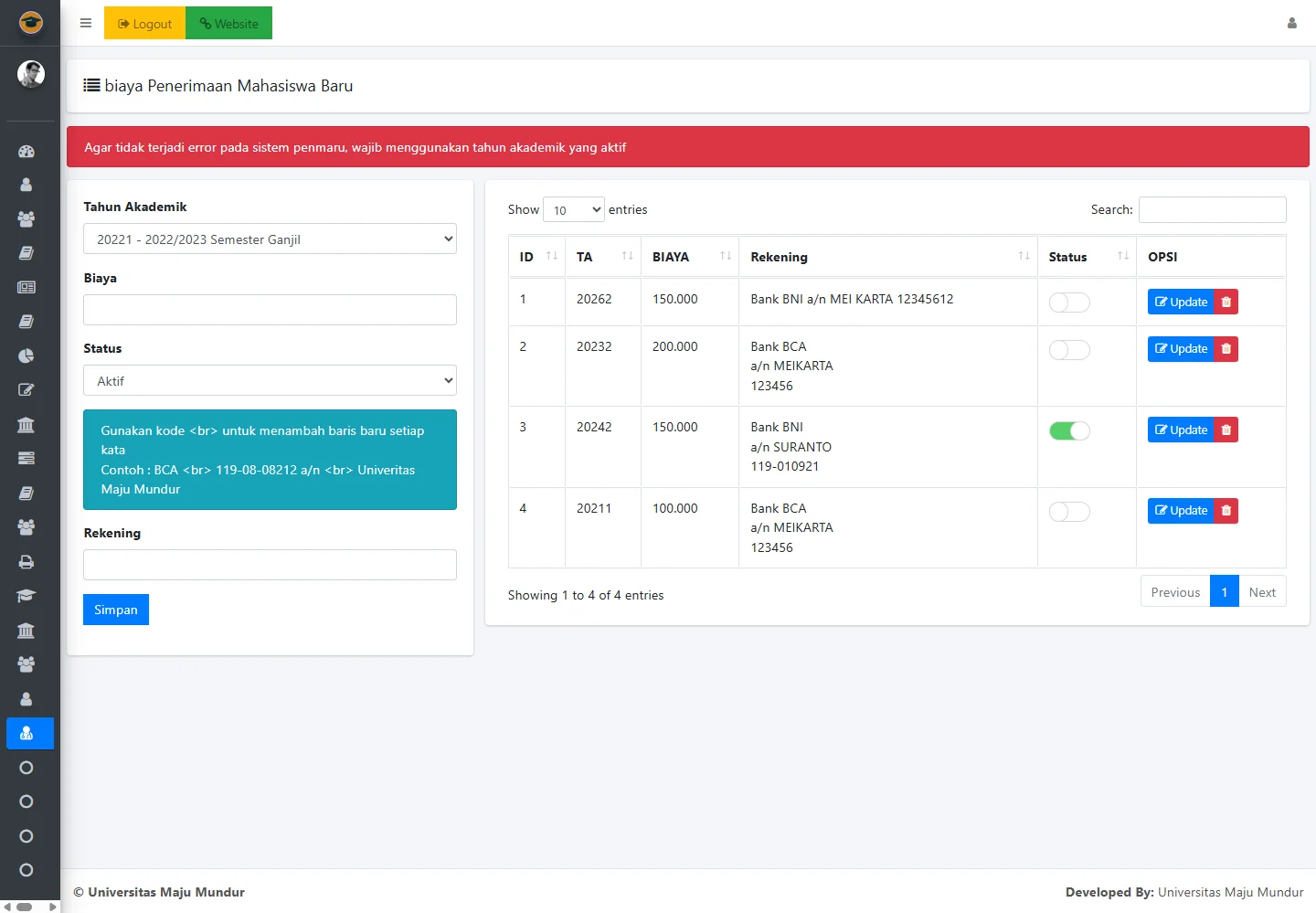
Task: Sort table by BIAYA column header
Action: [x=689, y=257]
